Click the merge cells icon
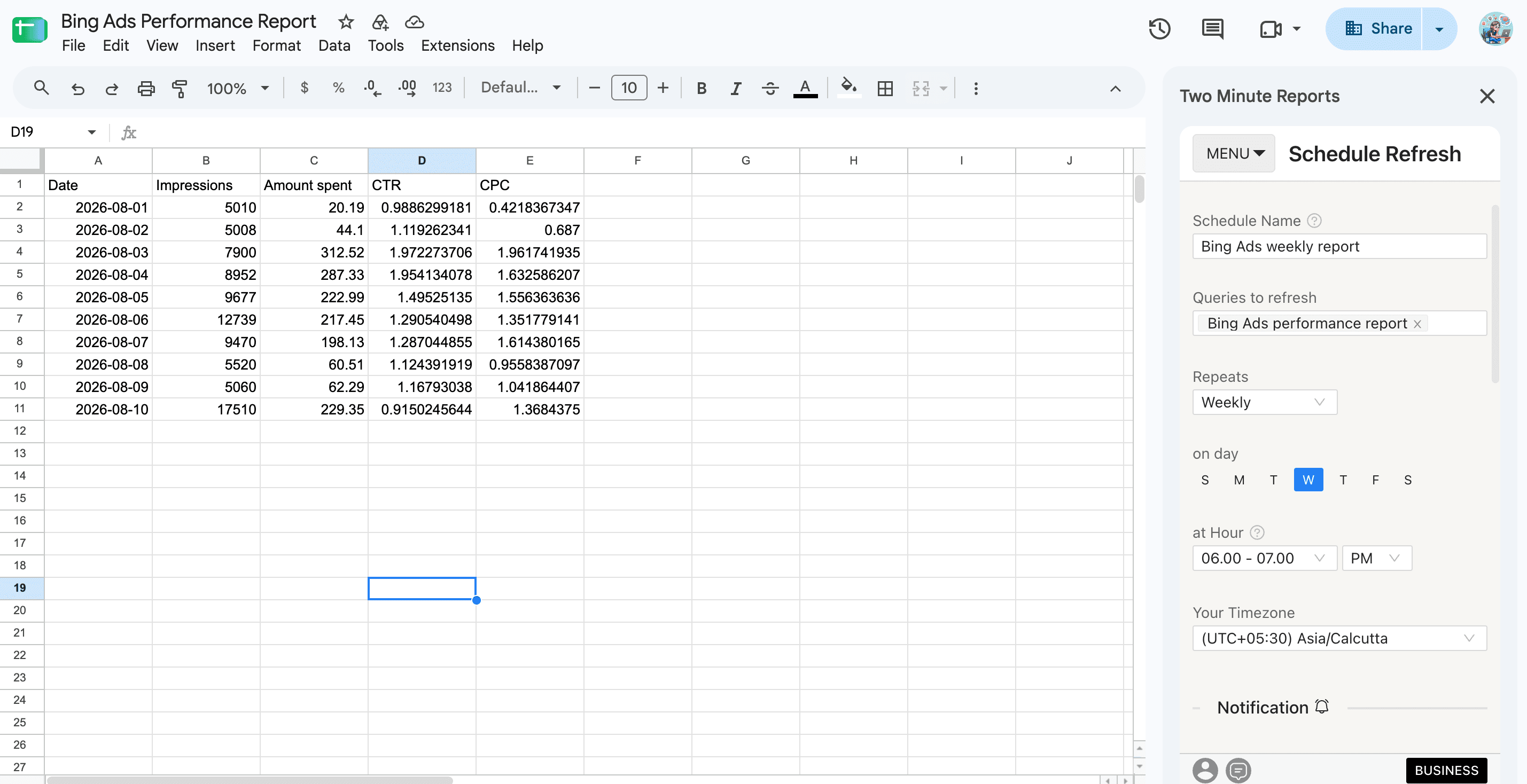The height and width of the screenshot is (784, 1527). [x=921, y=88]
